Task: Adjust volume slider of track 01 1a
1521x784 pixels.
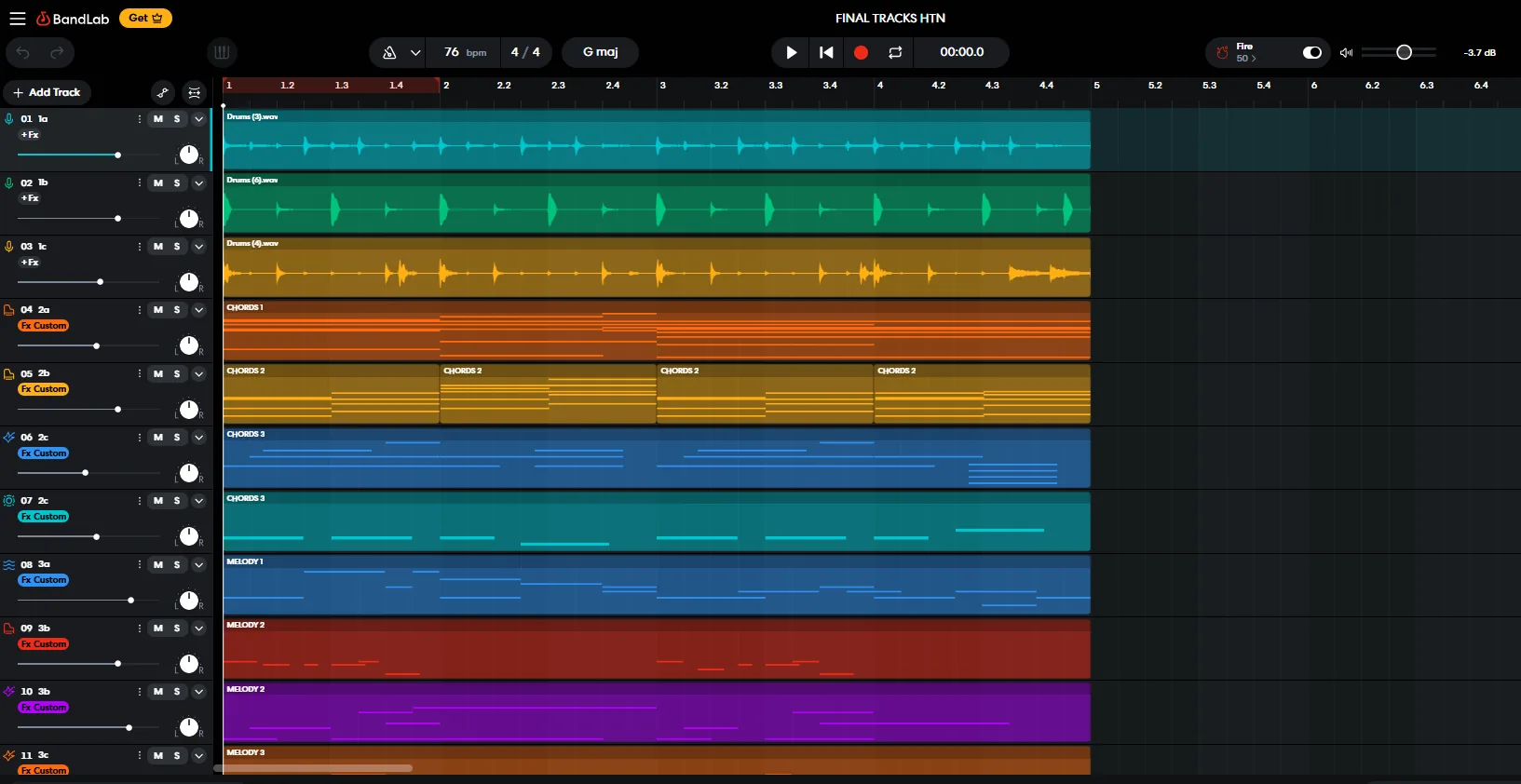Action: pos(89,155)
